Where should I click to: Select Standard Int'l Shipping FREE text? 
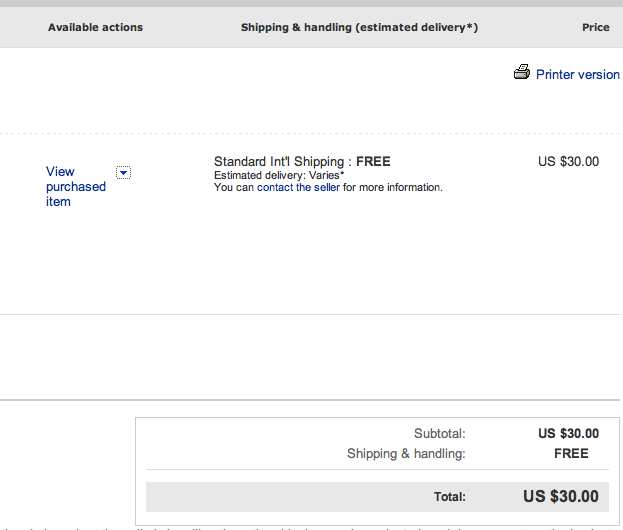tap(302, 161)
